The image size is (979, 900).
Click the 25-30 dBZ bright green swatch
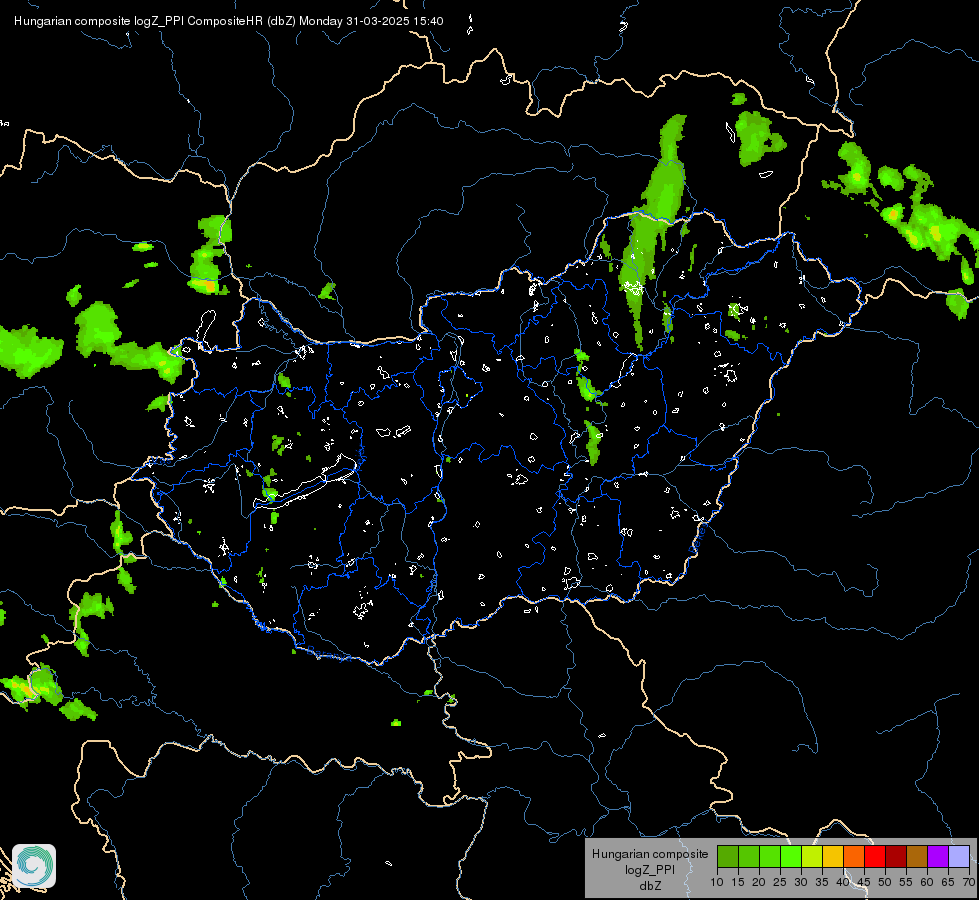tap(791, 857)
